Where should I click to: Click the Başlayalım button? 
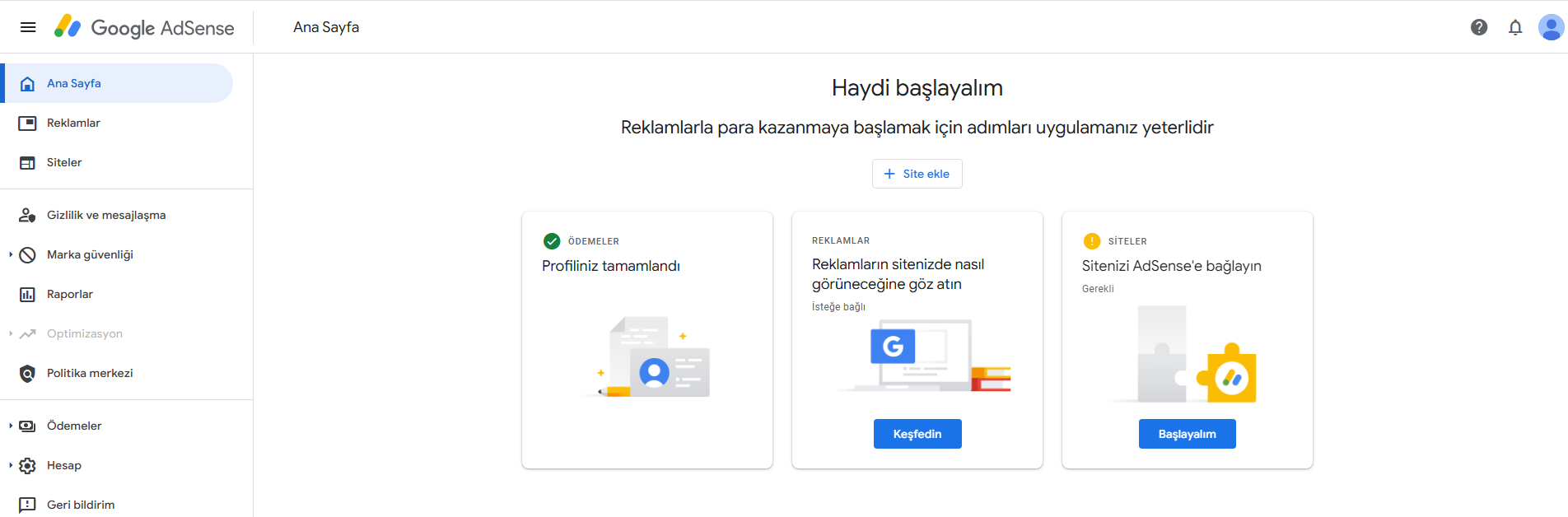[x=1187, y=434]
